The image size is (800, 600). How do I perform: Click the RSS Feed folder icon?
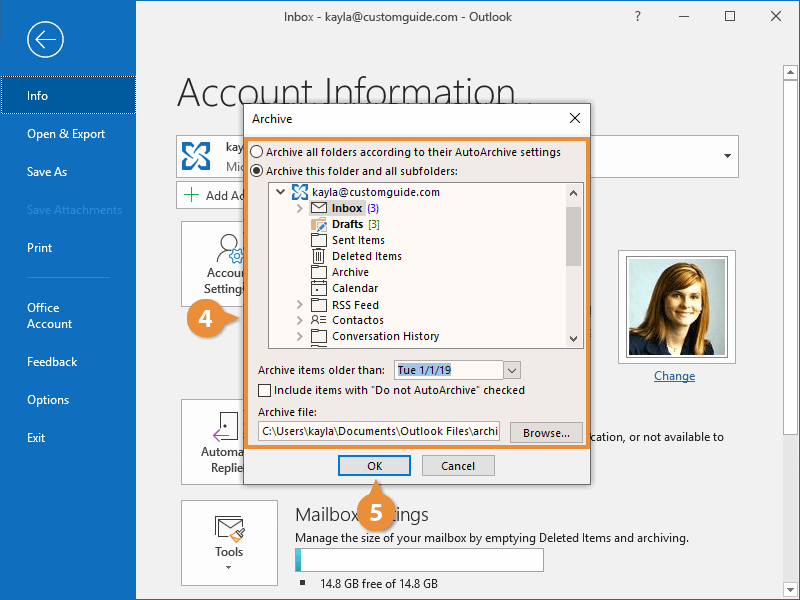coord(319,305)
